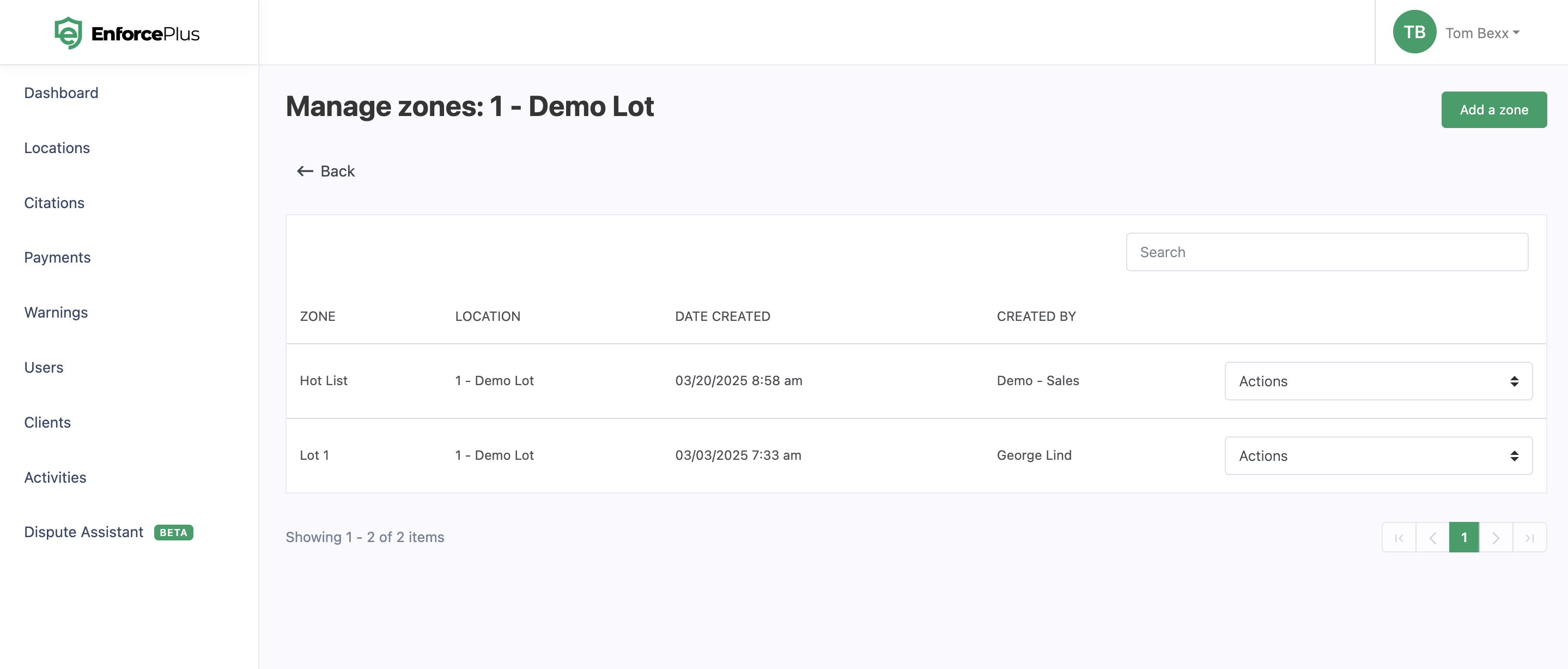Viewport: 1568px width, 669px height.
Task: Sort by the DATE CREATED column header
Action: coord(722,317)
